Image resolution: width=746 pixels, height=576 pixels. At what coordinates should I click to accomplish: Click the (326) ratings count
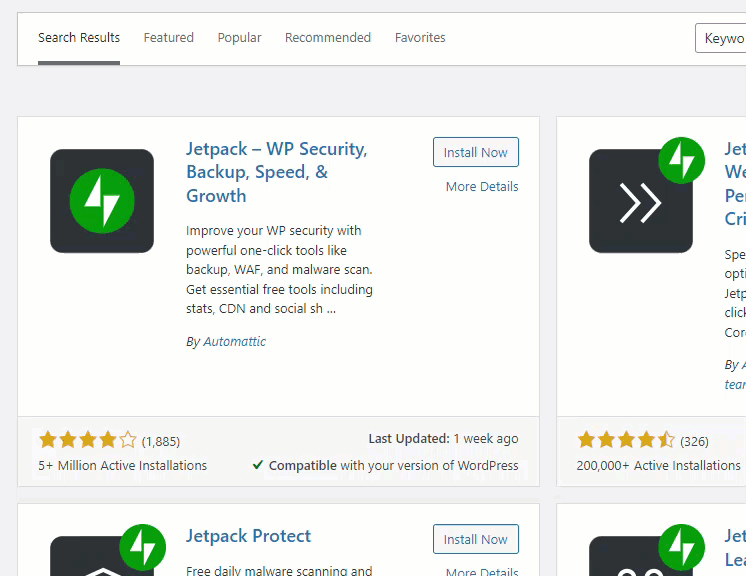(694, 441)
